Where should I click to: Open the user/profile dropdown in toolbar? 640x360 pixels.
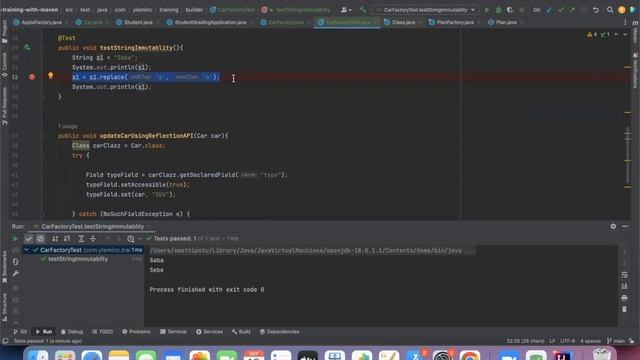coord(346,10)
